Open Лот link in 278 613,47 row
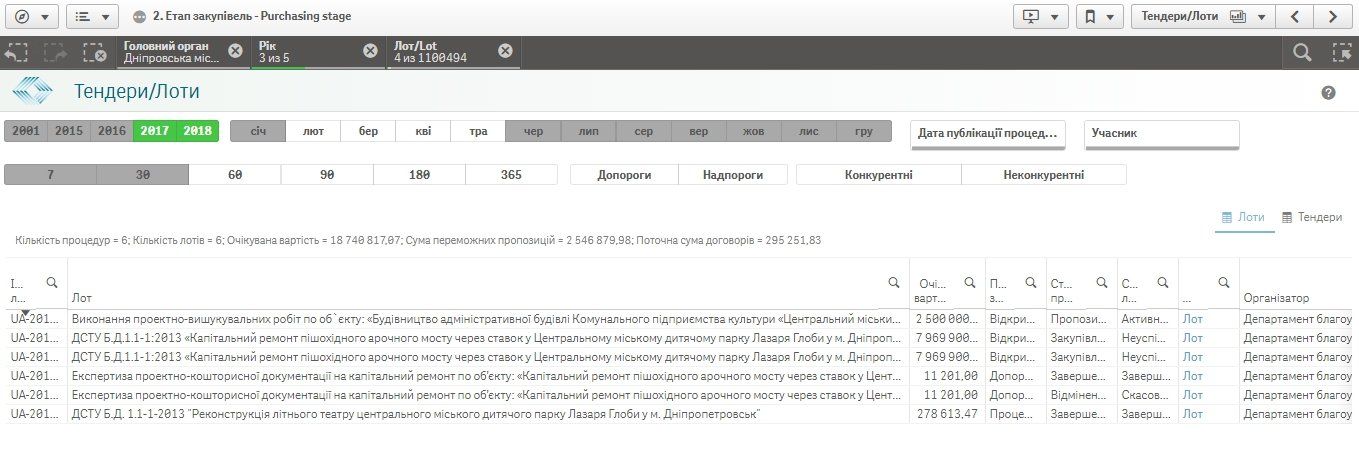This screenshot has height=458, width=1359. click(x=1192, y=414)
